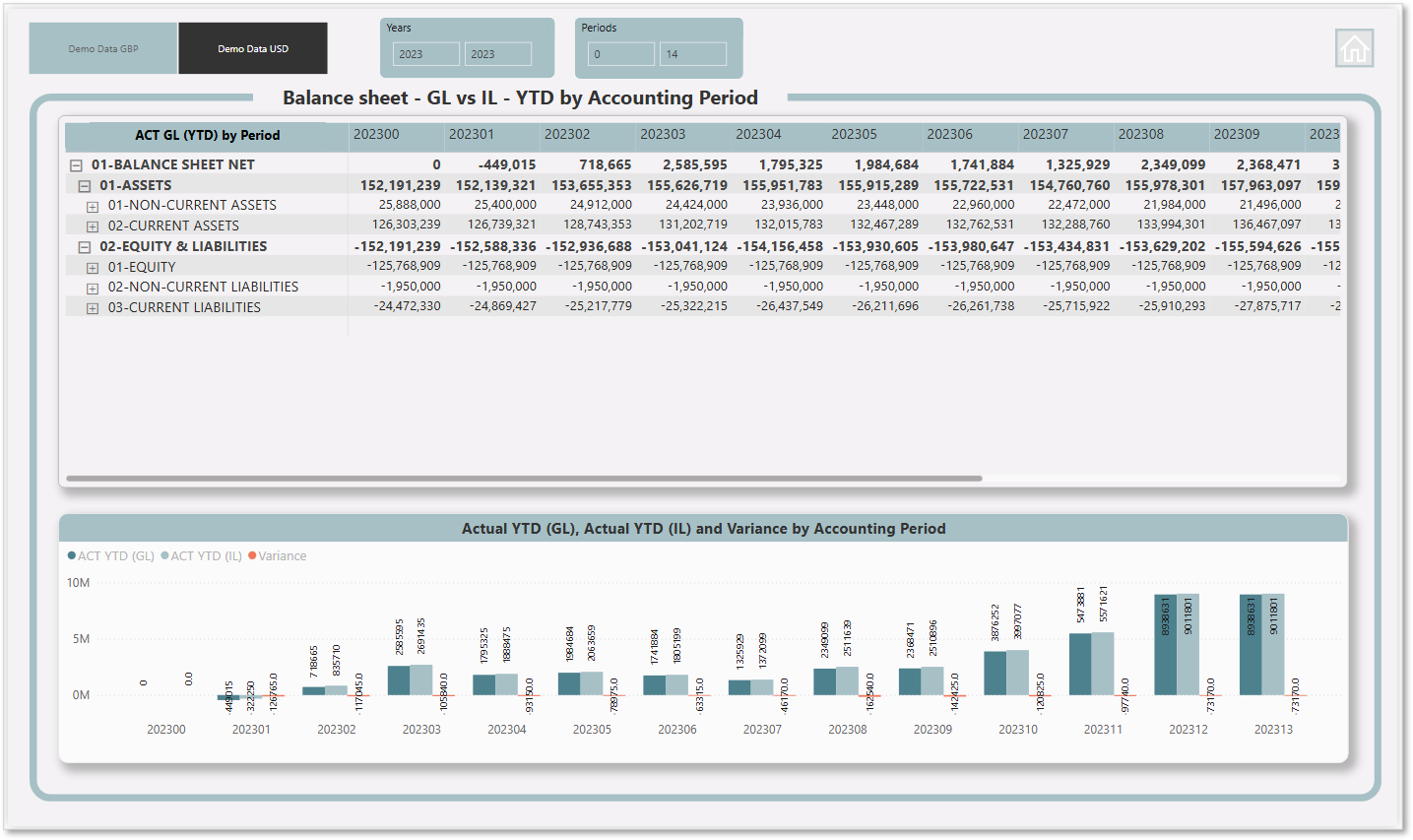Expand 02-CURRENT ASSETS row
Viewport: 1413px width, 840px height.
point(93,226)
